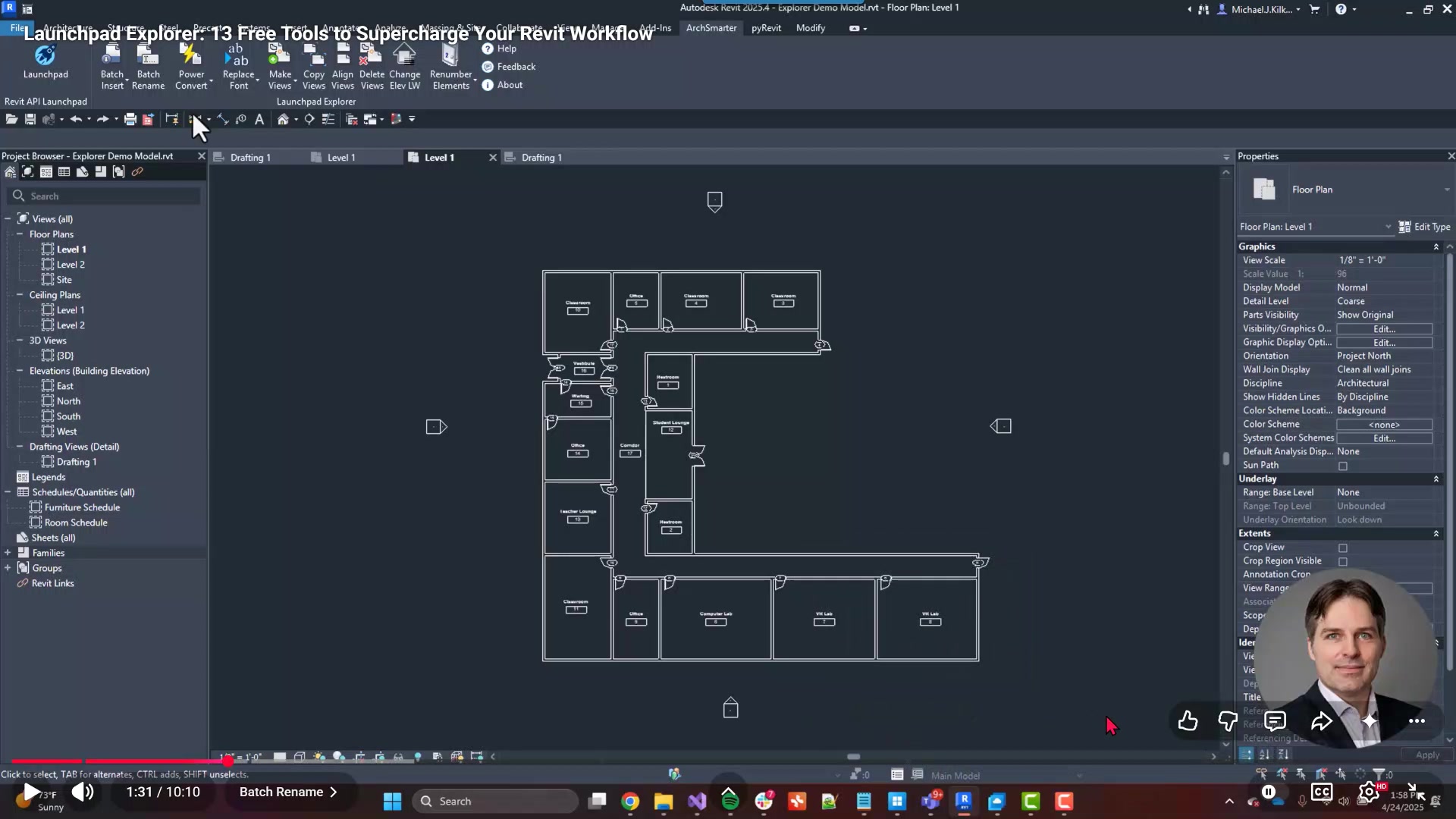Image resolution: width=1456 pixels, height=819 pixels.
Task: Print using the printer icon
Action: [130, 119]
